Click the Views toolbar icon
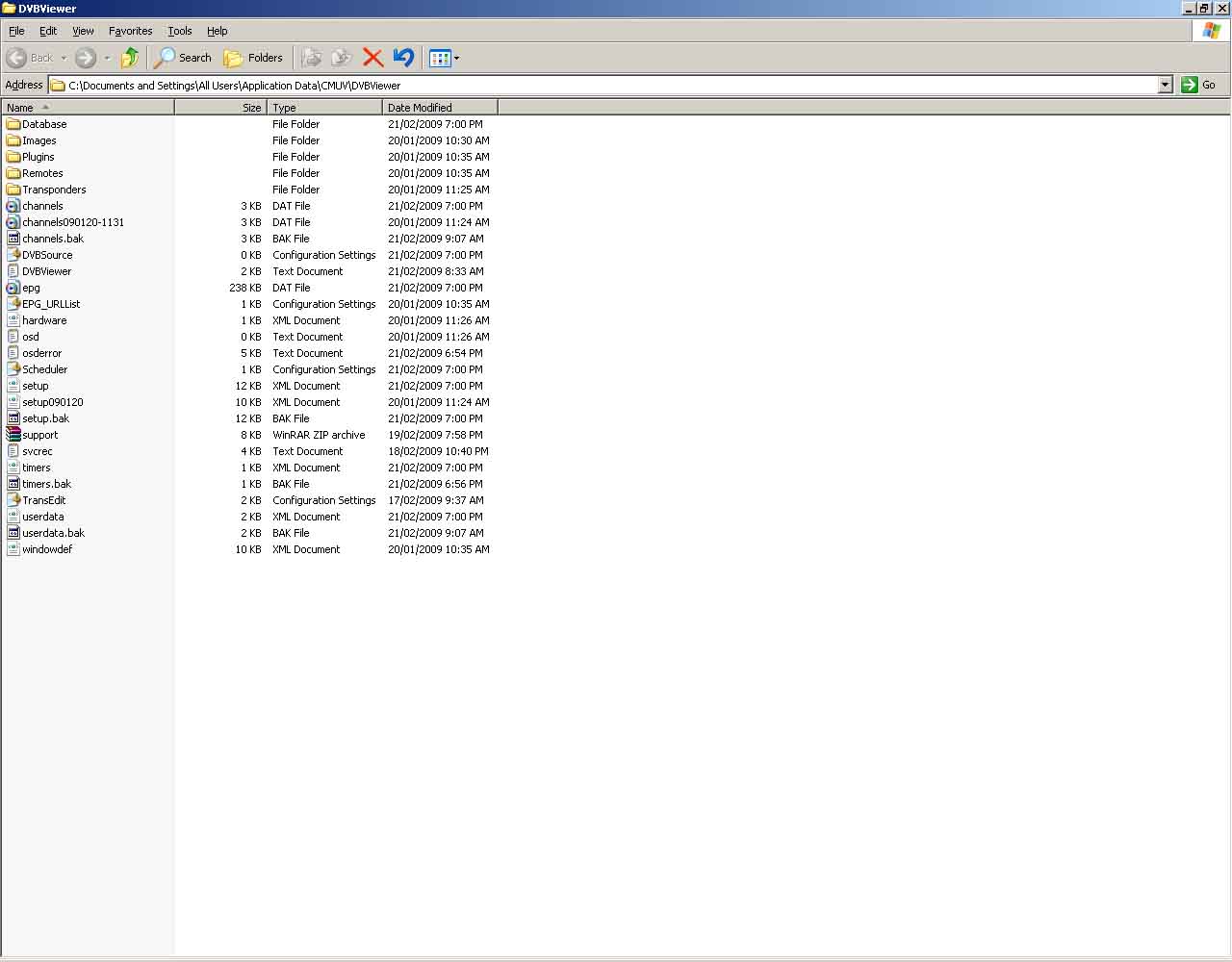The image size is (1232, 962). (440, 58)
